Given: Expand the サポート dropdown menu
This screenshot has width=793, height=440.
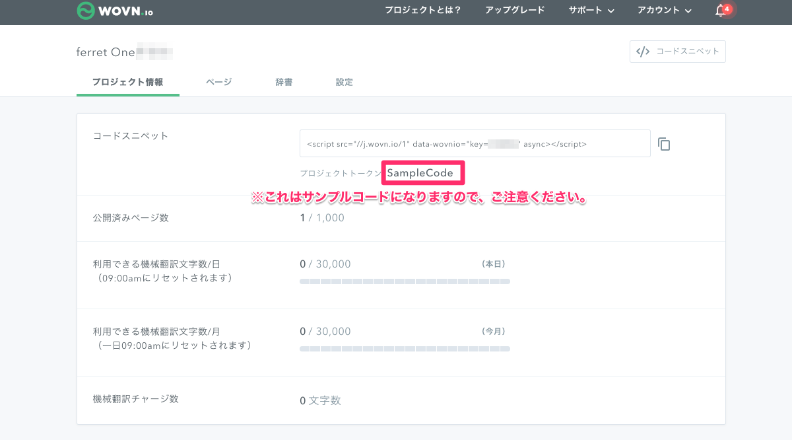Looking at the screenshot, I should coord(591,10).
